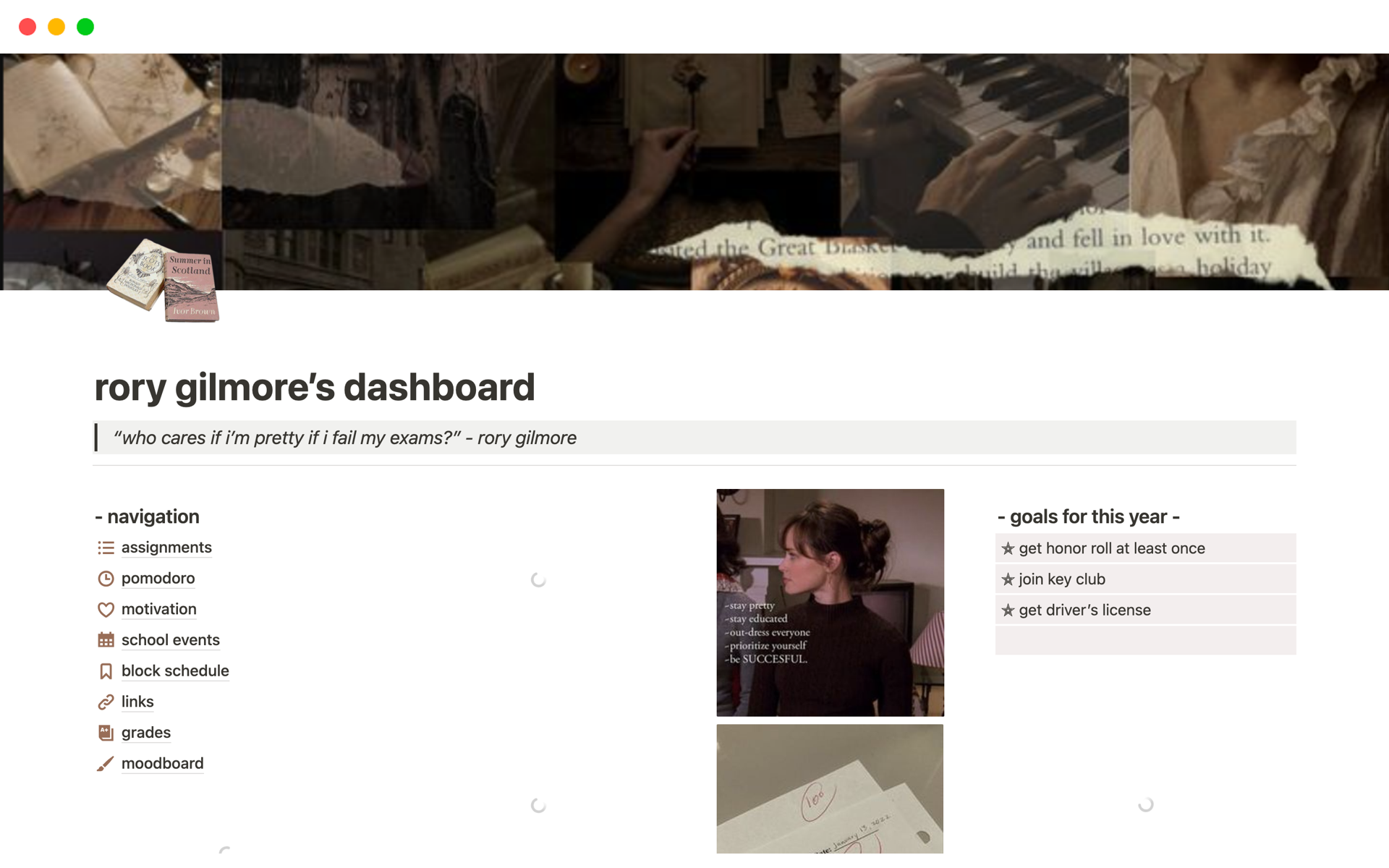1389x868 pixels.
Task: Click the block schedule bookmark icon
Action: coord(106,671)
